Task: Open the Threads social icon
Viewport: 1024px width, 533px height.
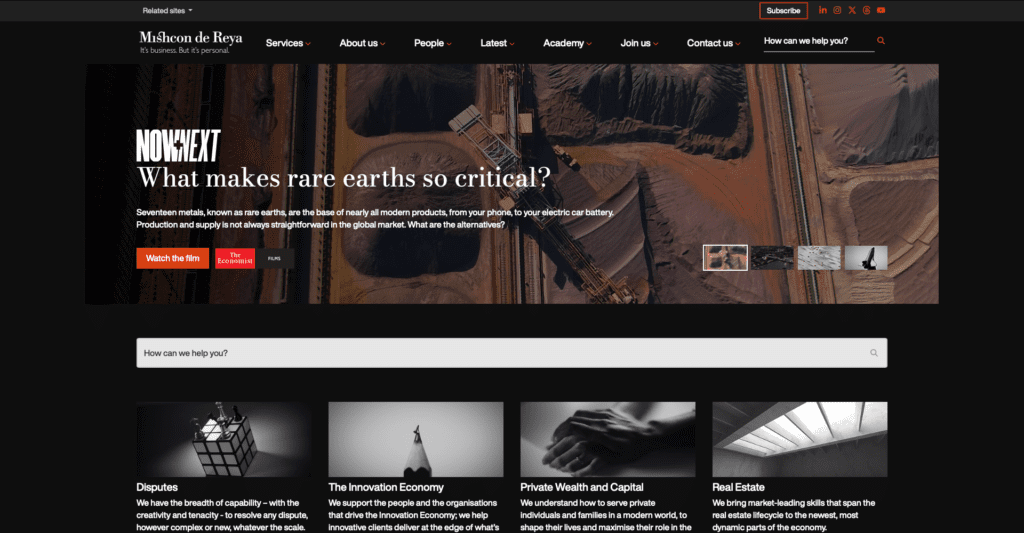Action: 867,10
